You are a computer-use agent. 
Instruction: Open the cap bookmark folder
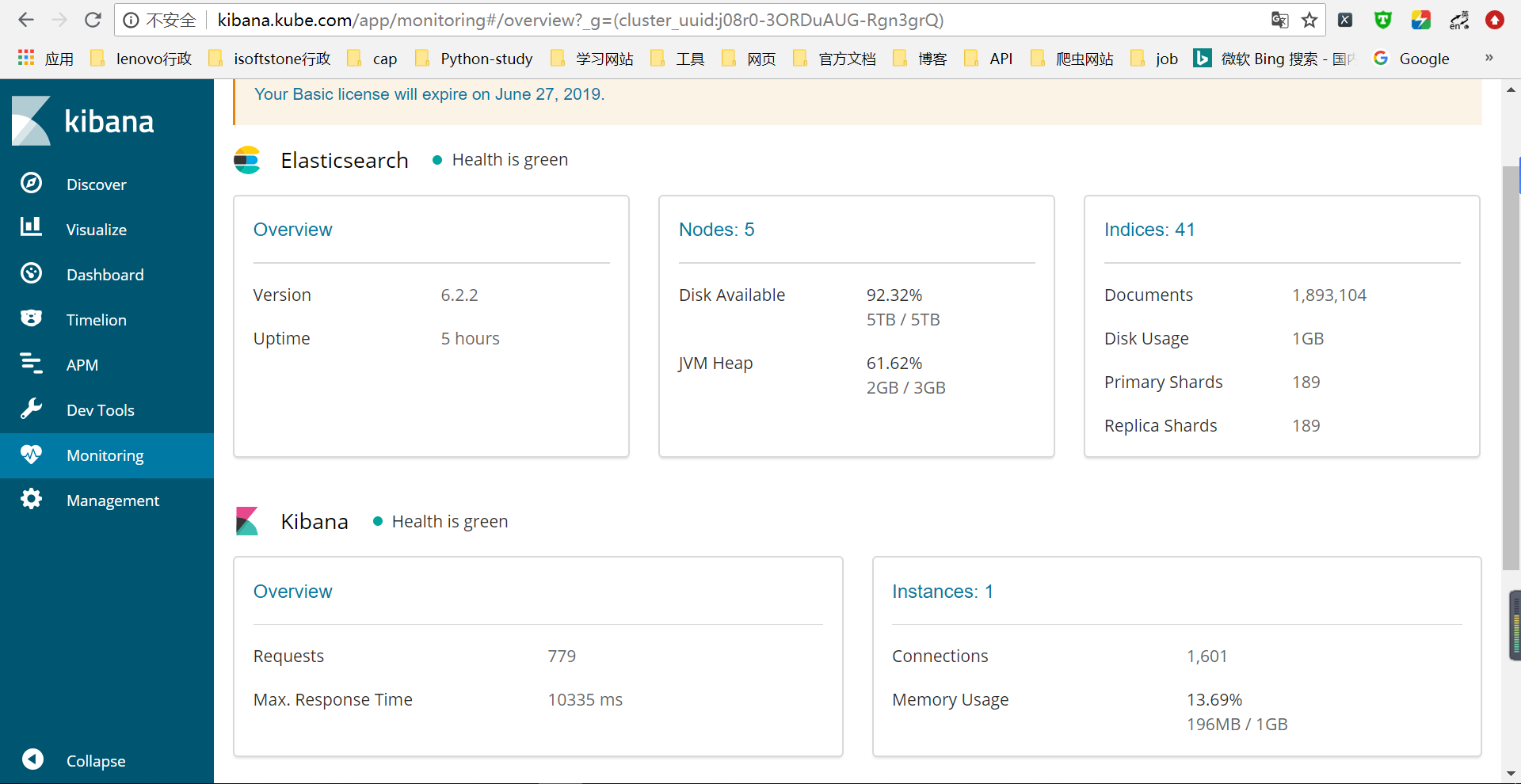tap(372, 59)
